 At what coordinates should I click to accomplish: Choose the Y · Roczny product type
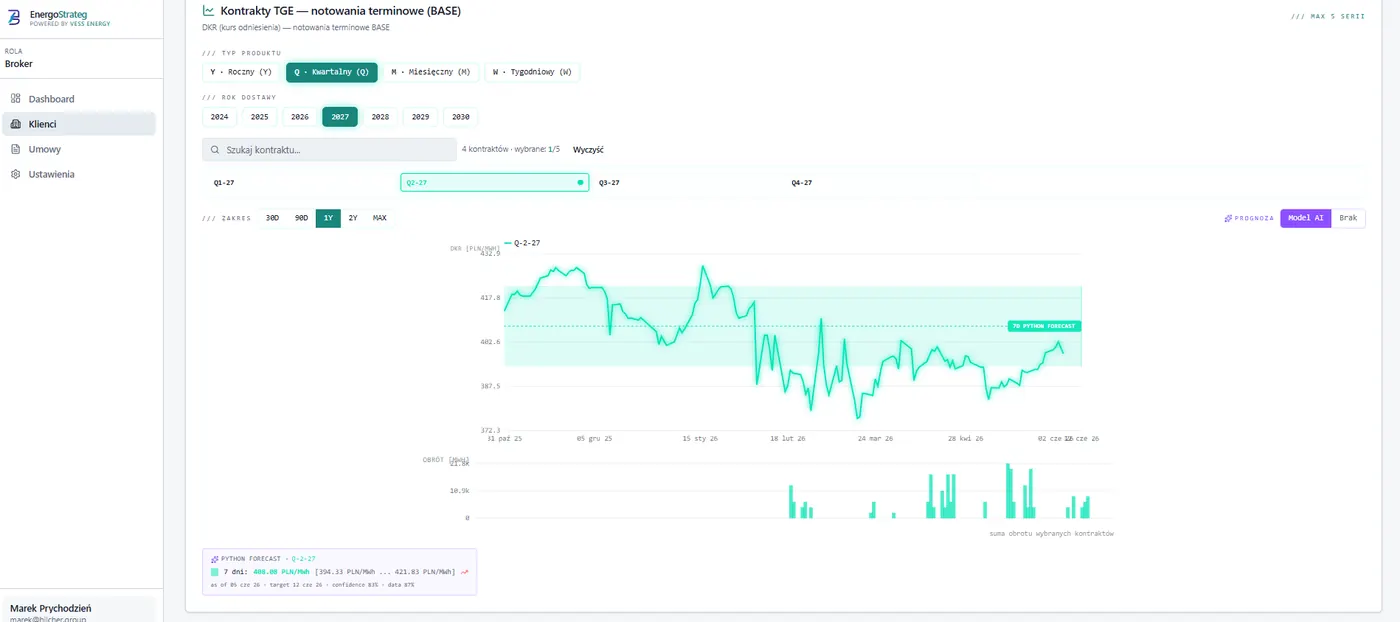[x=241, y=72]
